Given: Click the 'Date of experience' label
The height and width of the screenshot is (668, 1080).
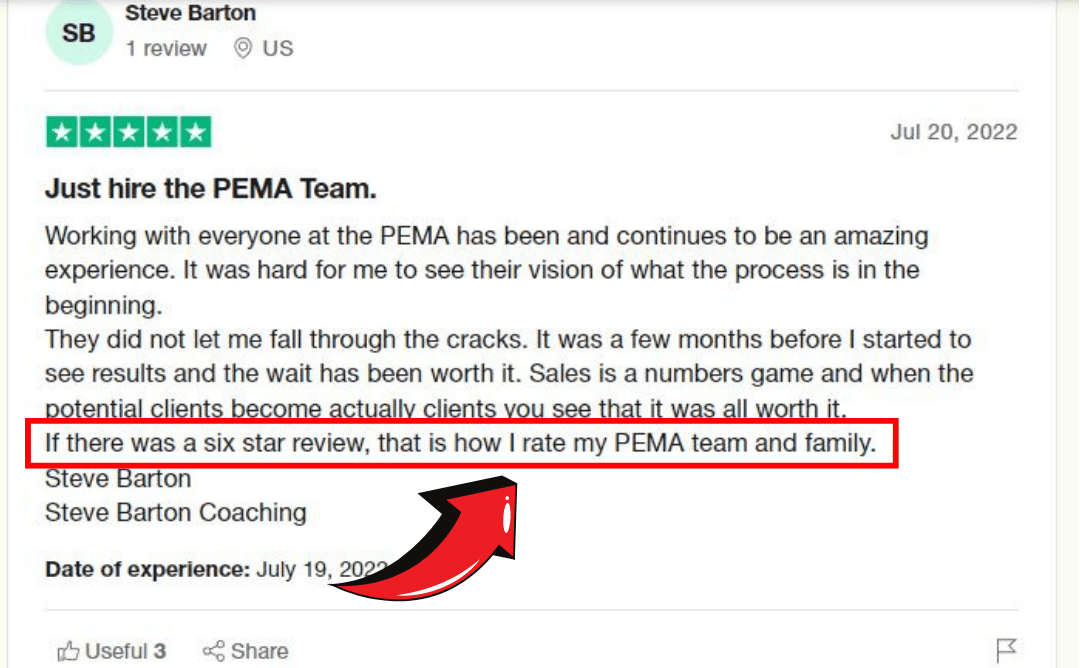Looking at the screenshot, I should (x=147, y=570).
